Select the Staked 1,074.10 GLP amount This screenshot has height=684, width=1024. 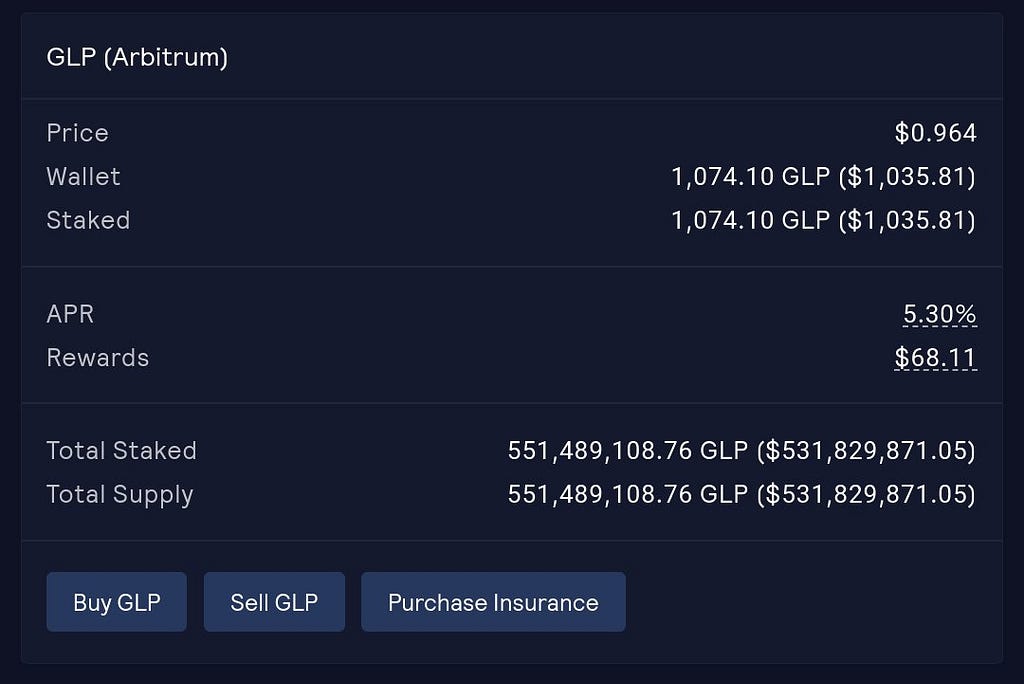(751, 221)
